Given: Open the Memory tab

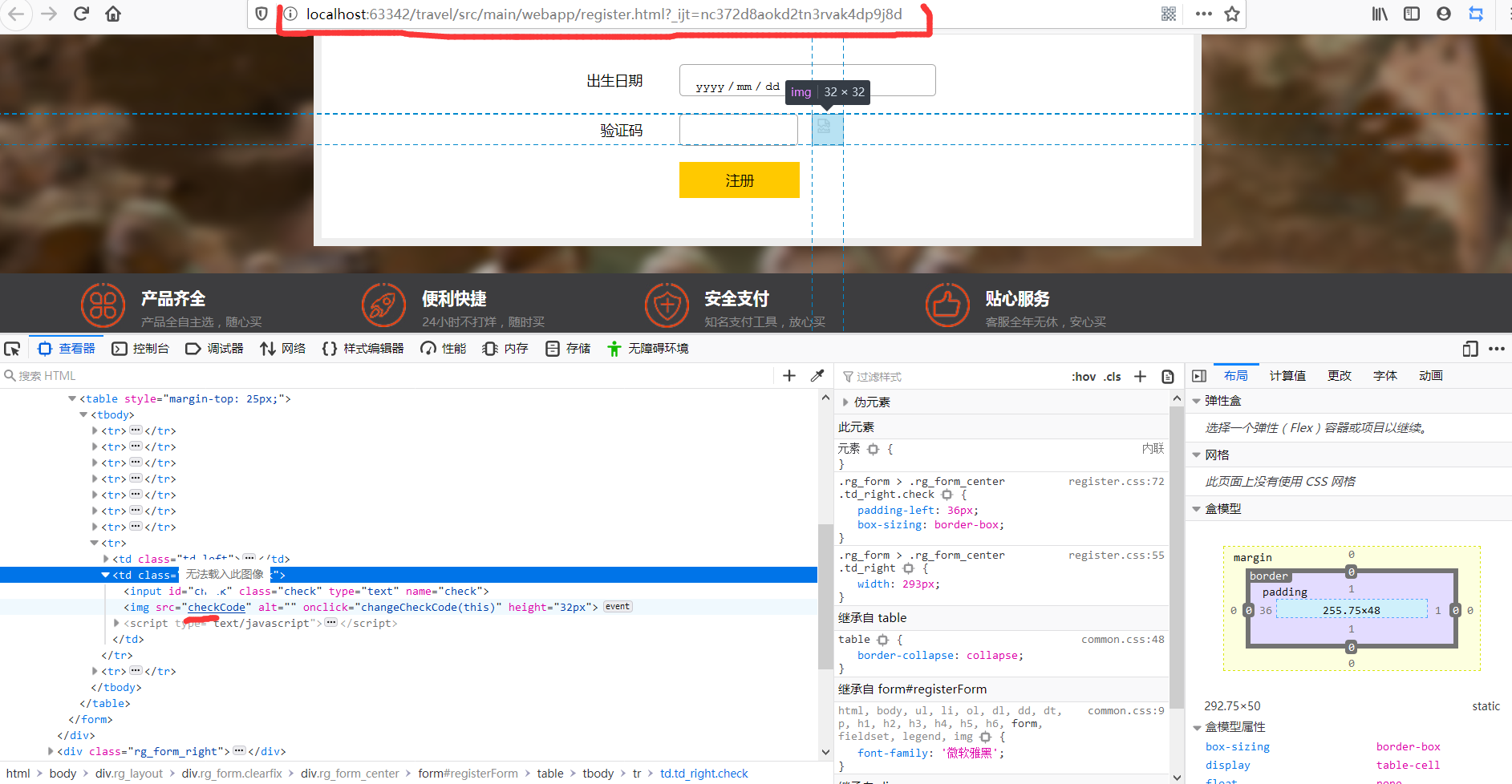Looking at the screenshot, I should coord(505,349).
